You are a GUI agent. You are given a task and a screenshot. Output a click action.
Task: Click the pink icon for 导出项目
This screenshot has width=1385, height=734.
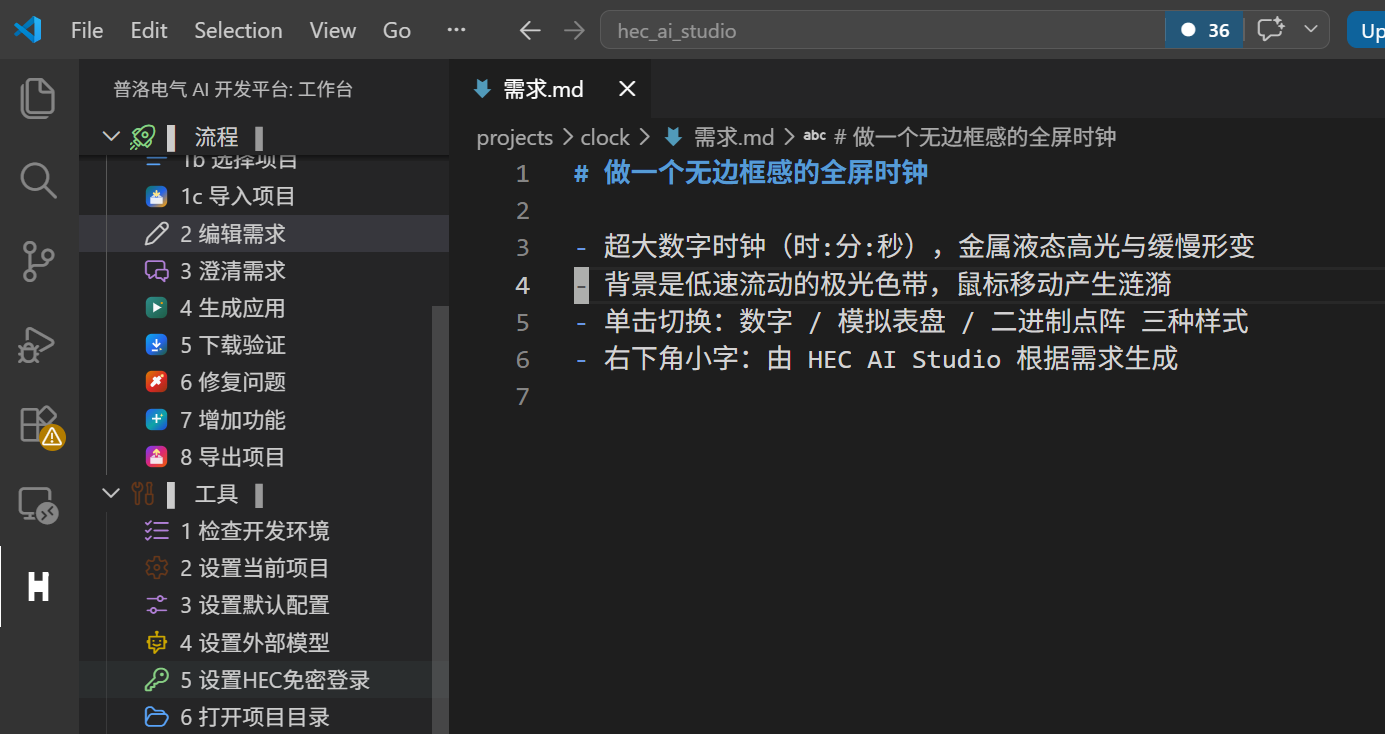[156, 457]
